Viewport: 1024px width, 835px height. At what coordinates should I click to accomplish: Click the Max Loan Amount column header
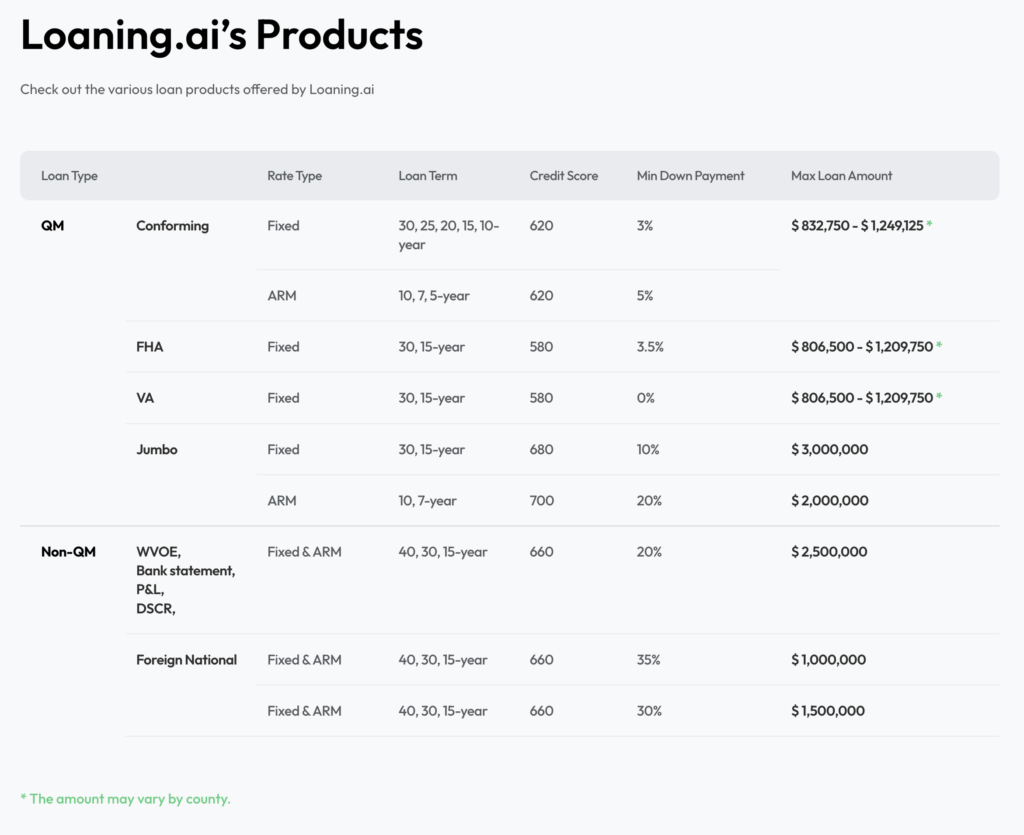coord(841,176)
